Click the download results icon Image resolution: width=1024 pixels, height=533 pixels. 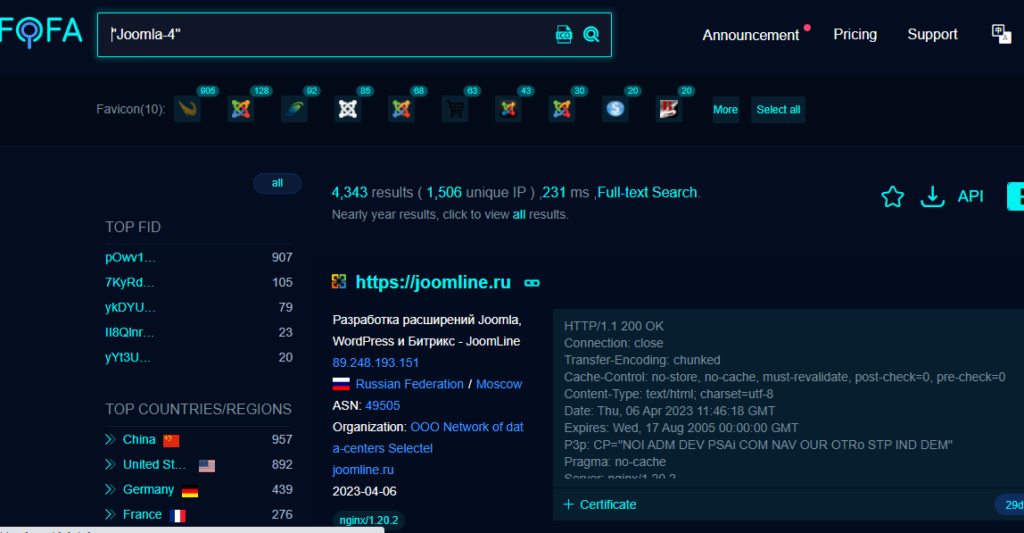tap(932, 197)
